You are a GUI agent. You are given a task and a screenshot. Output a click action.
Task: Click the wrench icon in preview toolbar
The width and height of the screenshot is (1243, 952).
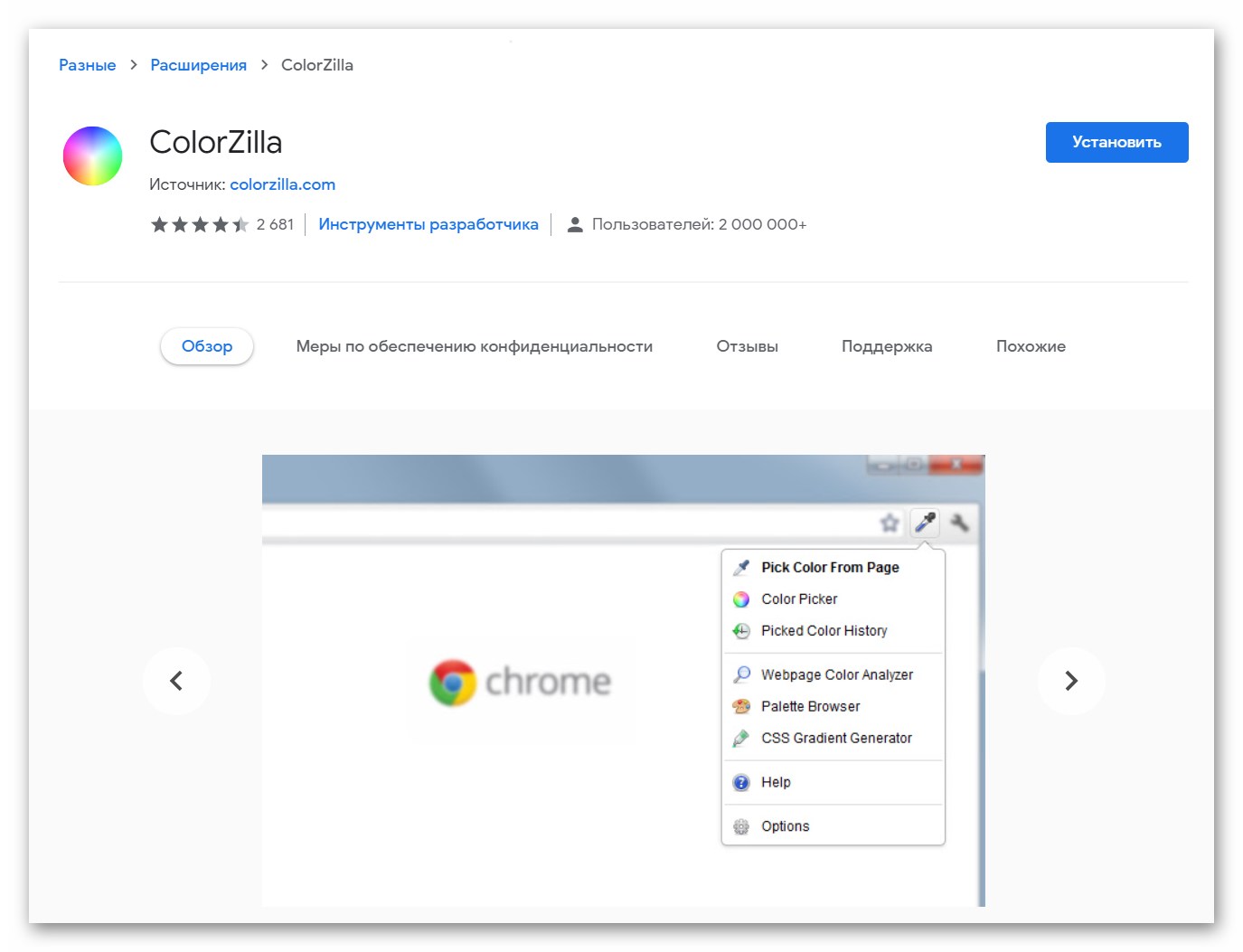(959, 523)
